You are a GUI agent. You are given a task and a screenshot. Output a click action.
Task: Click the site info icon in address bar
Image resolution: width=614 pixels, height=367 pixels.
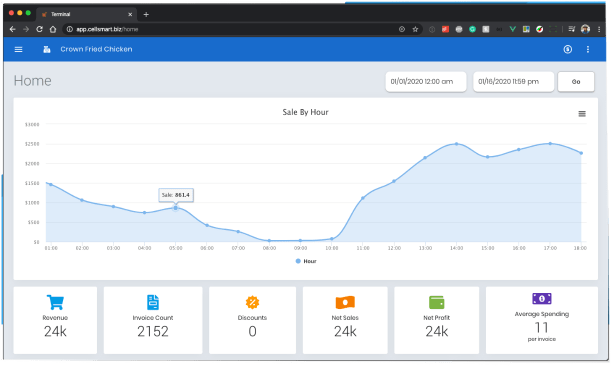tap(69, 29)
